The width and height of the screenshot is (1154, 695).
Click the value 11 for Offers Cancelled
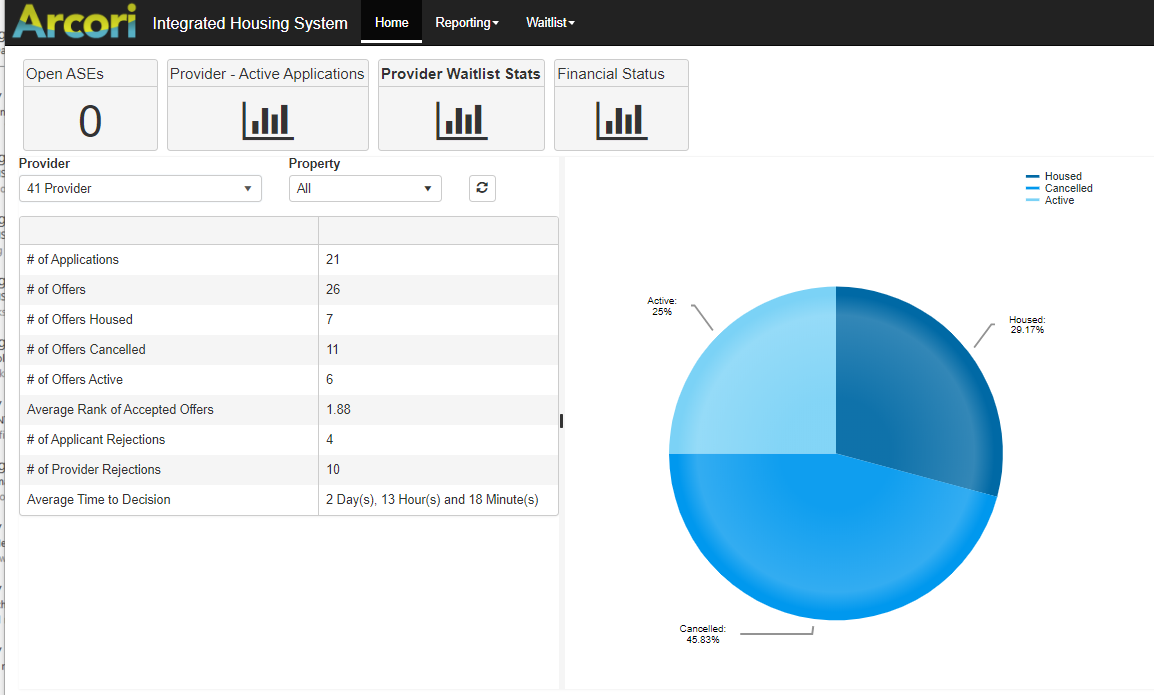[x=333, y=350]
